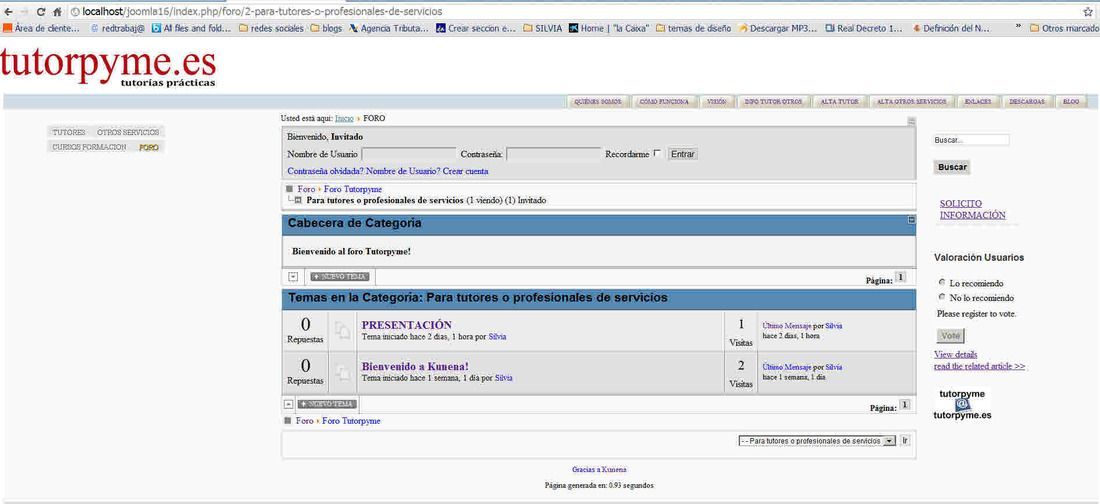Open the forum category jump dropdown
1100x504 pixels.
[817, 441]
